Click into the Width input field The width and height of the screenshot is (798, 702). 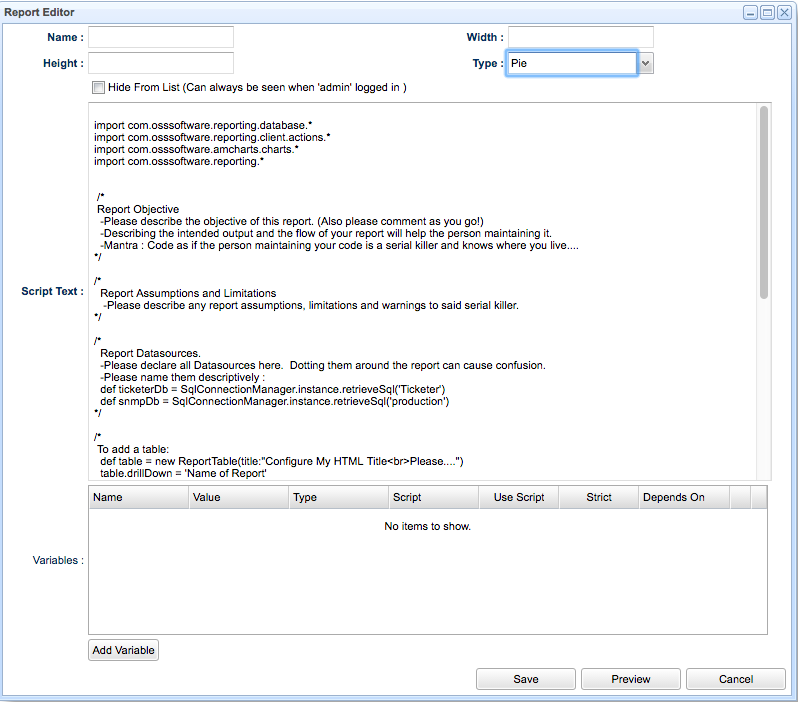pyautogui.click(x=580, y=37)
